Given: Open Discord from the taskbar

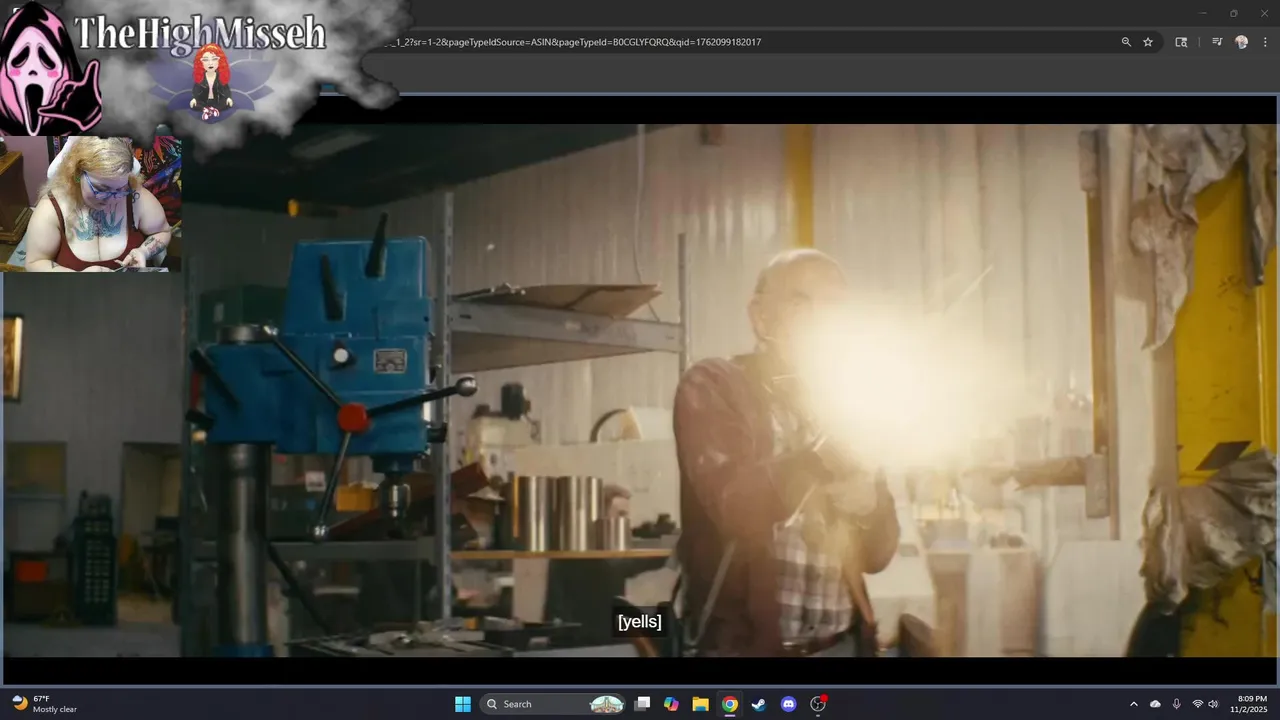Looking at the screenshot, I should pyautogui.click(x=788, y=704).
